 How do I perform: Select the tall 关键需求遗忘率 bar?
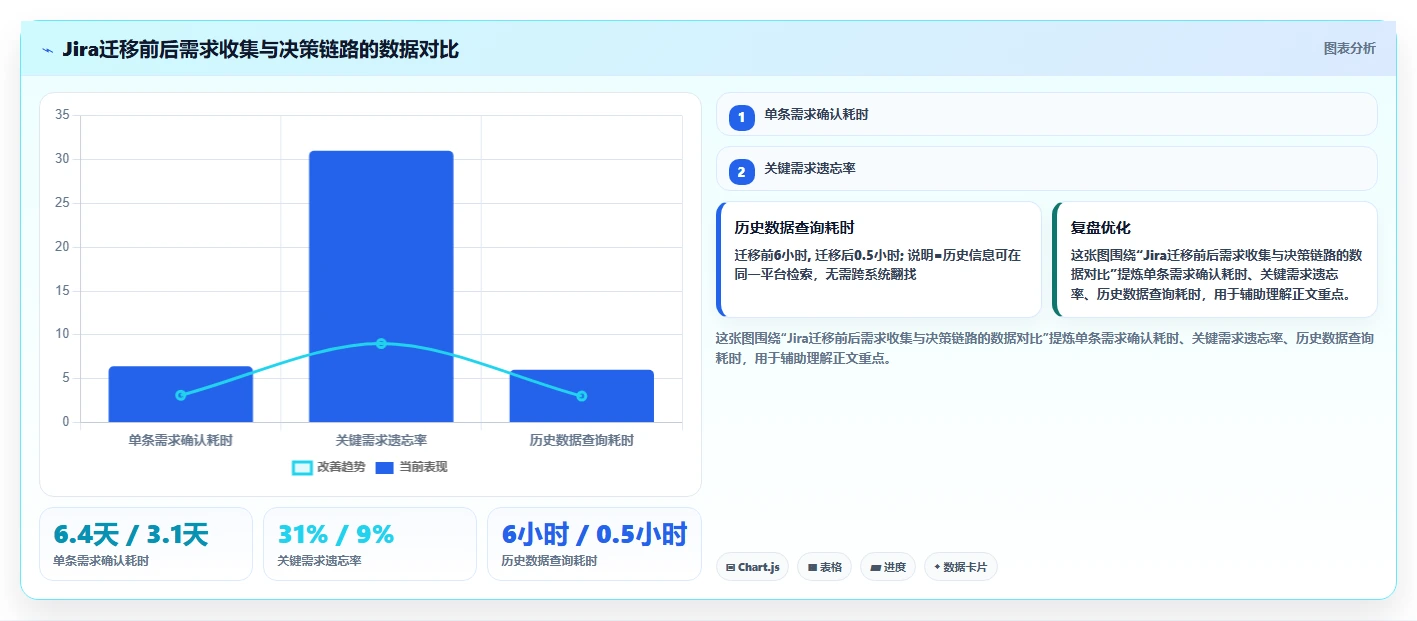coord(381,286)
